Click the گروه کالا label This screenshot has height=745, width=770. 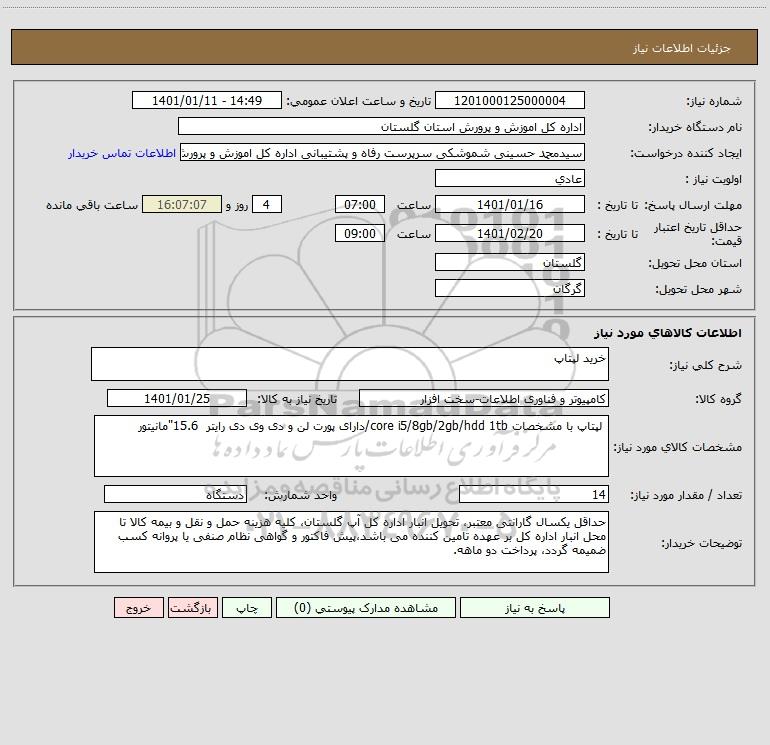[718, 399]
